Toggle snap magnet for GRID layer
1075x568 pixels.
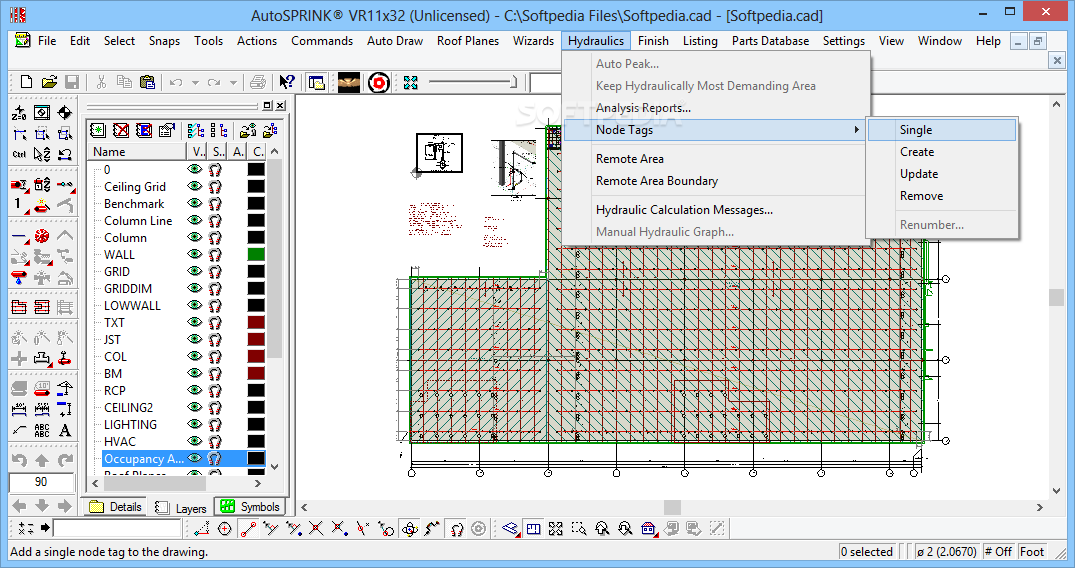[x=215, y=272]
